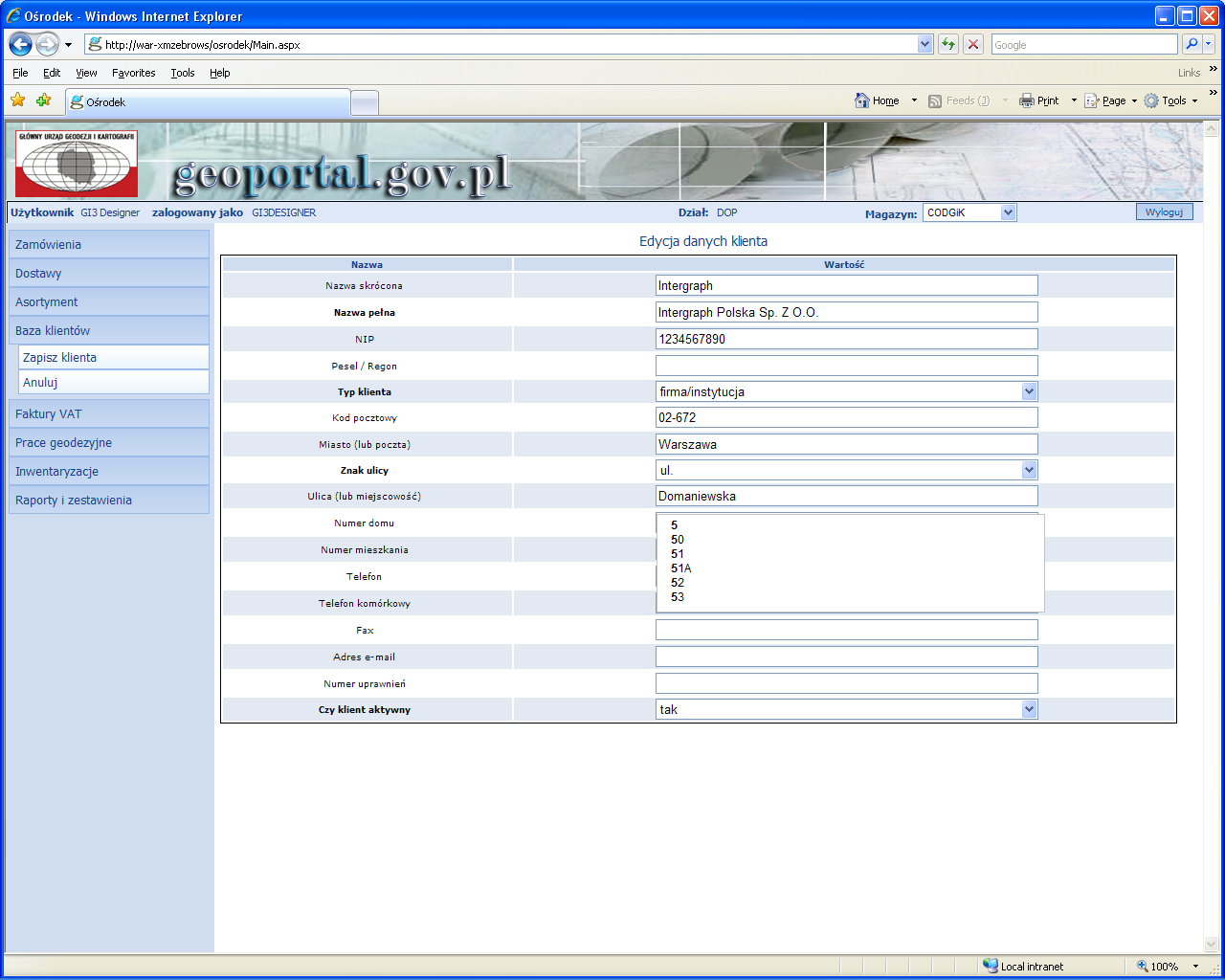Open a new blank tab
Screen dimensions: 1225x980
(x=365, y=102)
